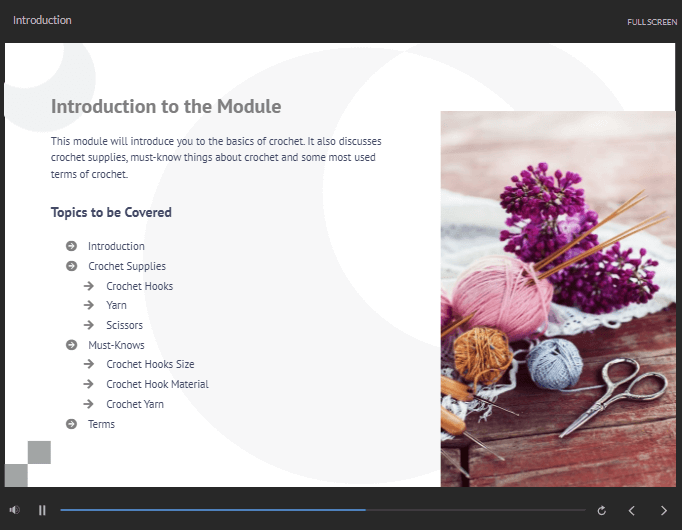This screenshot has width=682, height=530.
Task: Select the 'Crochet Hooks Size' subtopic
Action: coord(150,364)
